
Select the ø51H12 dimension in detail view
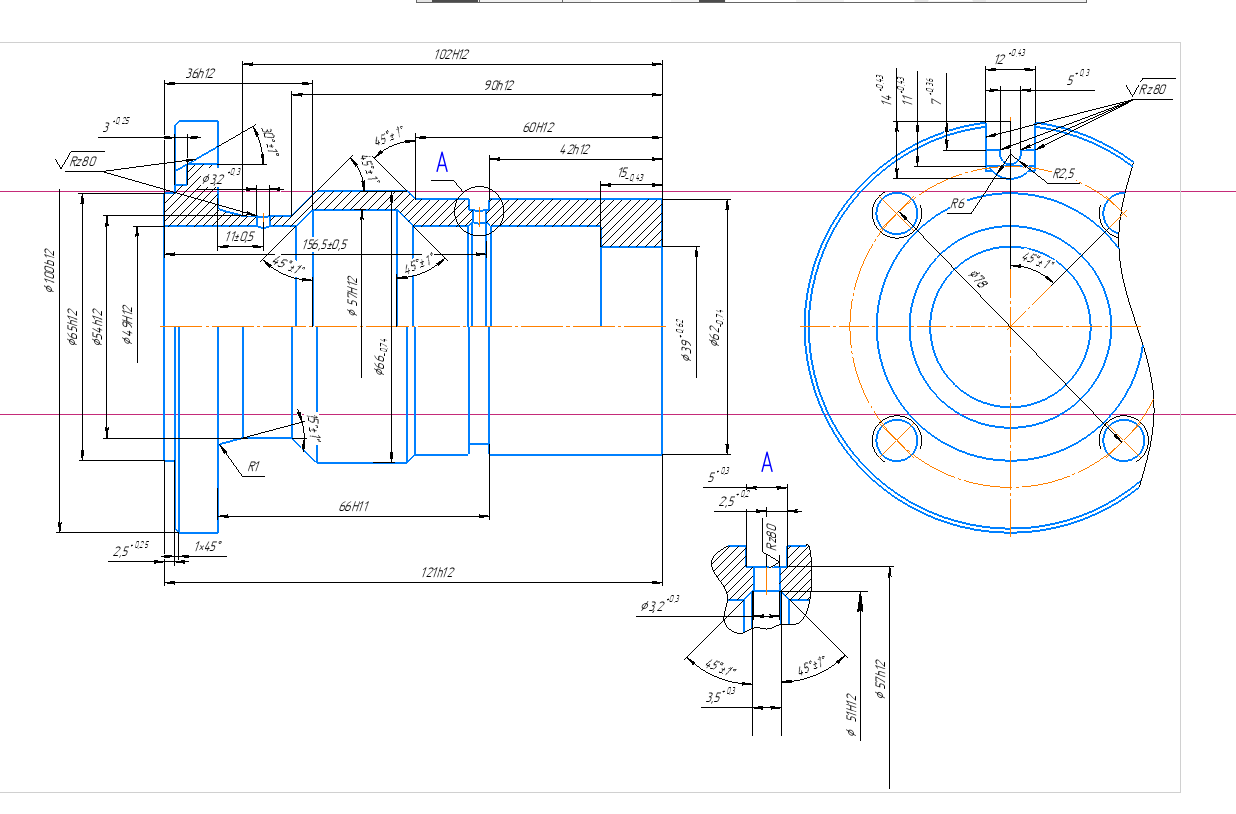coord(852,715)
